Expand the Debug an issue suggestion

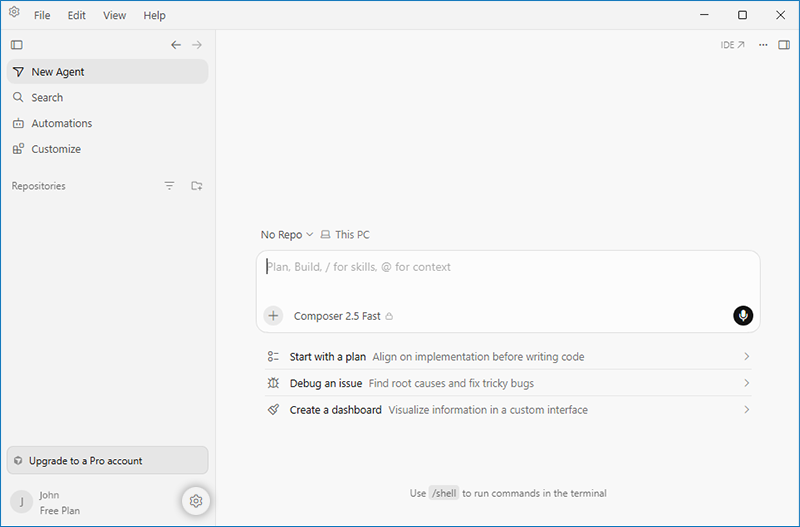(508, 383)
